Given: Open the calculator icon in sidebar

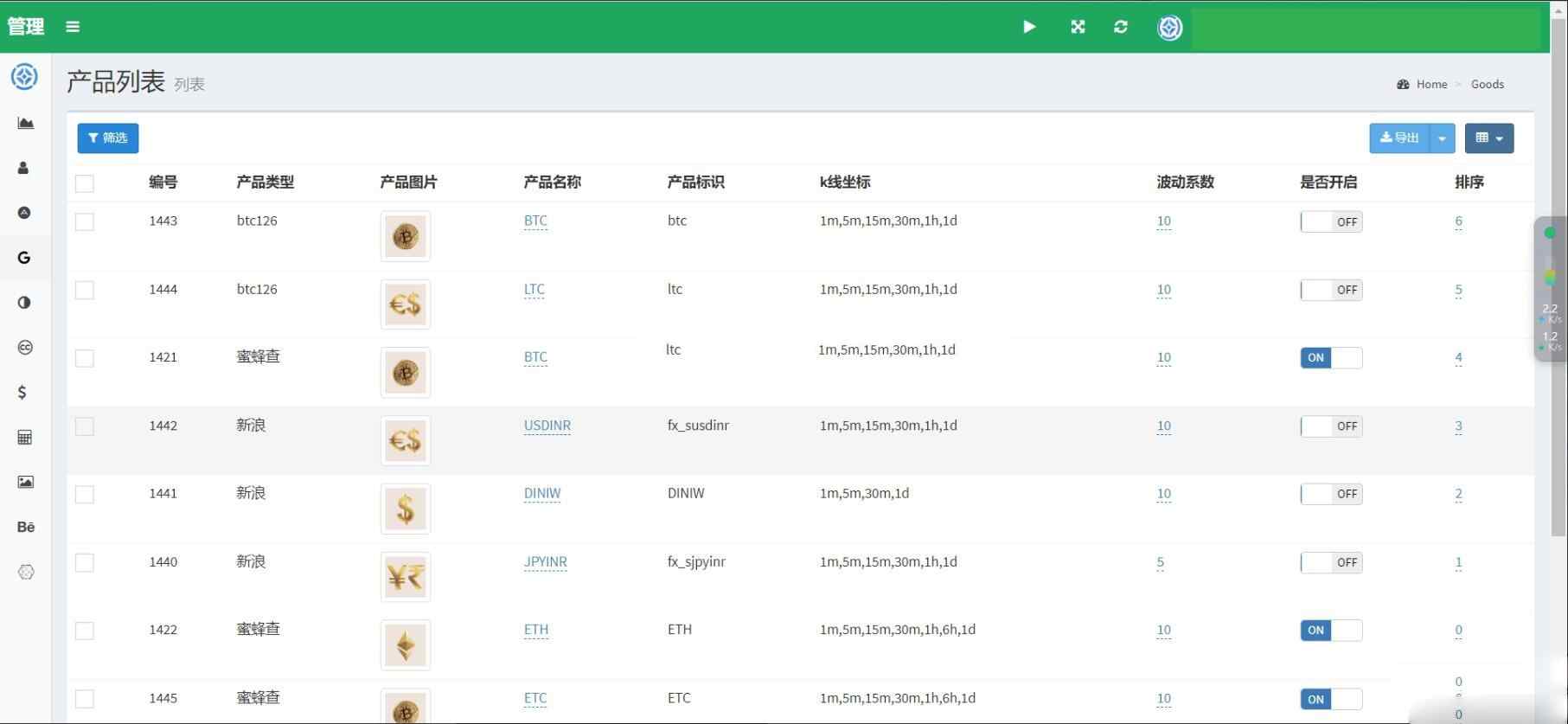Looking at the screenshot, I should [25, 437].
